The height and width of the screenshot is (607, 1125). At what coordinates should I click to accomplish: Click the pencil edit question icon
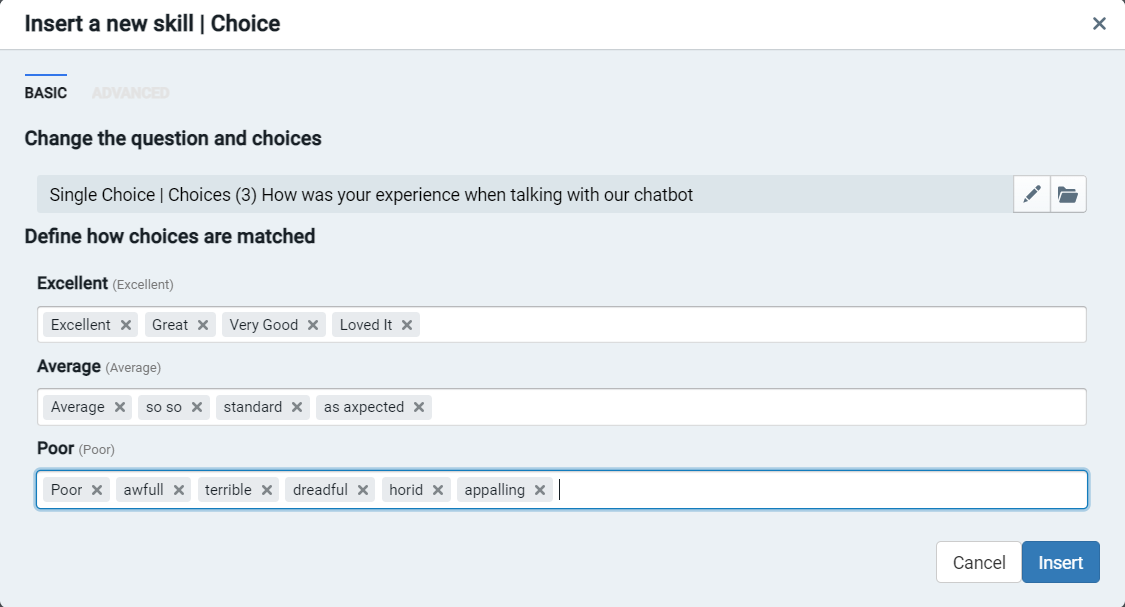coord(1032,194)
